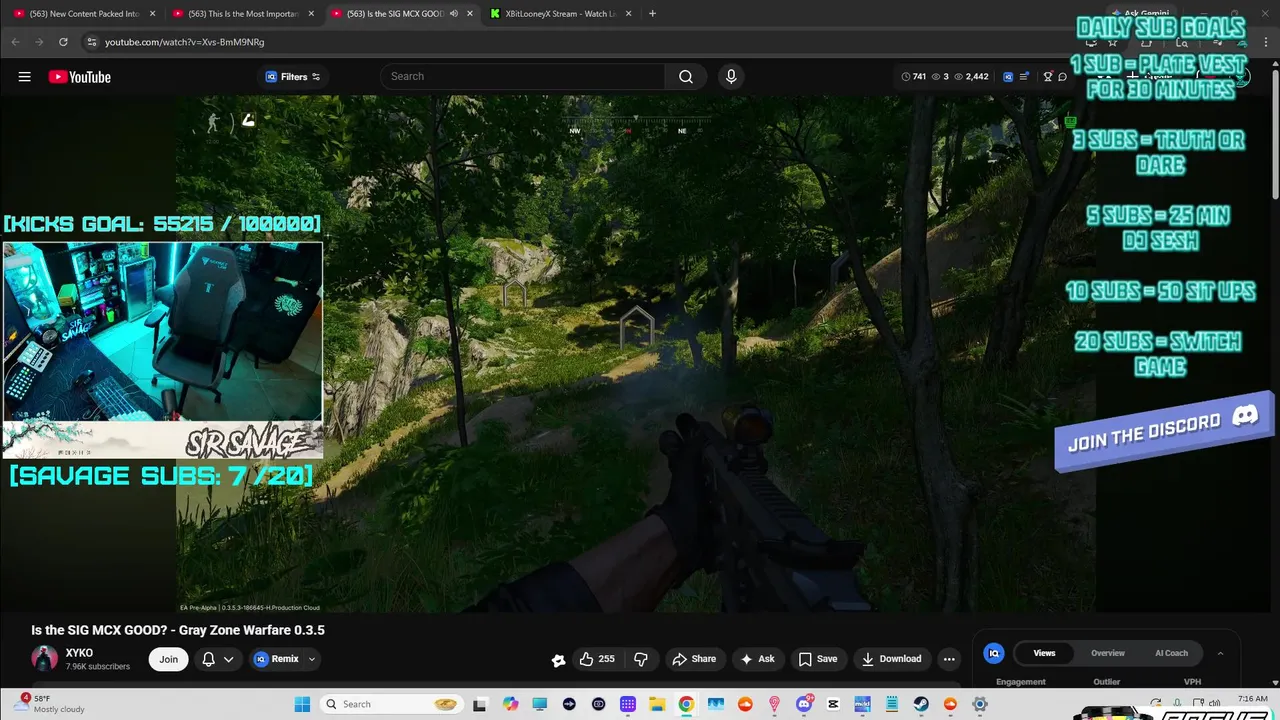Go to the YouTube home logo
The width and height of the screenshot is (1280, 720).
click(x=79, y=77)
